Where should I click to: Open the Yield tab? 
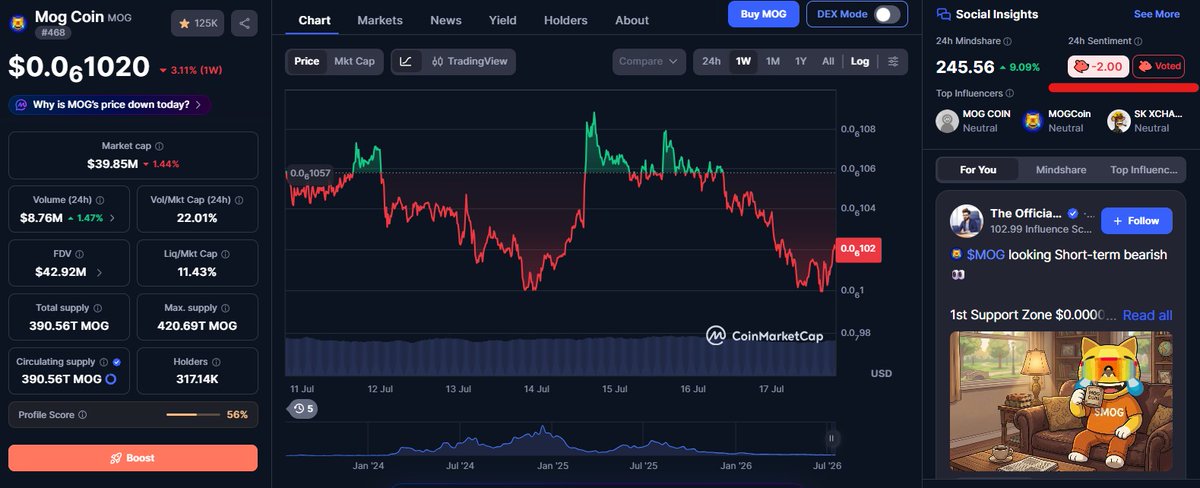503,20
